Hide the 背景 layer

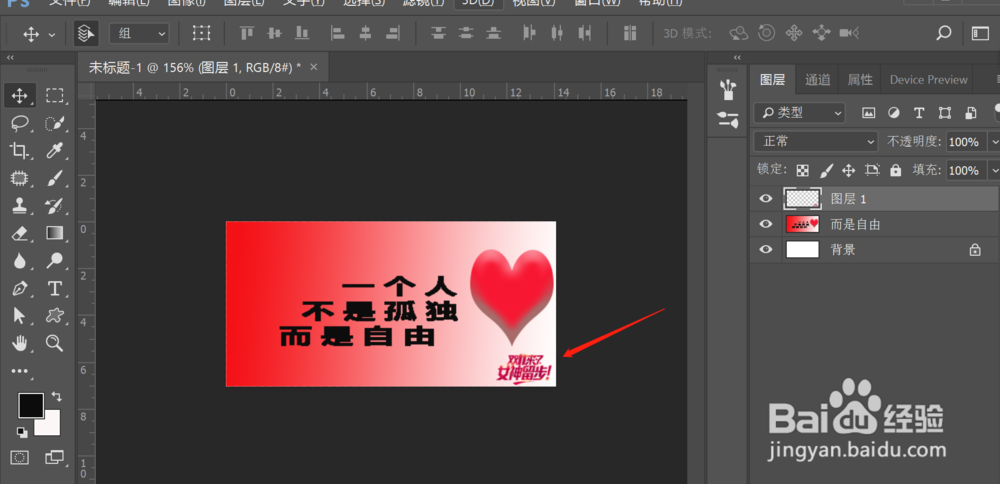tap(765, 250)
